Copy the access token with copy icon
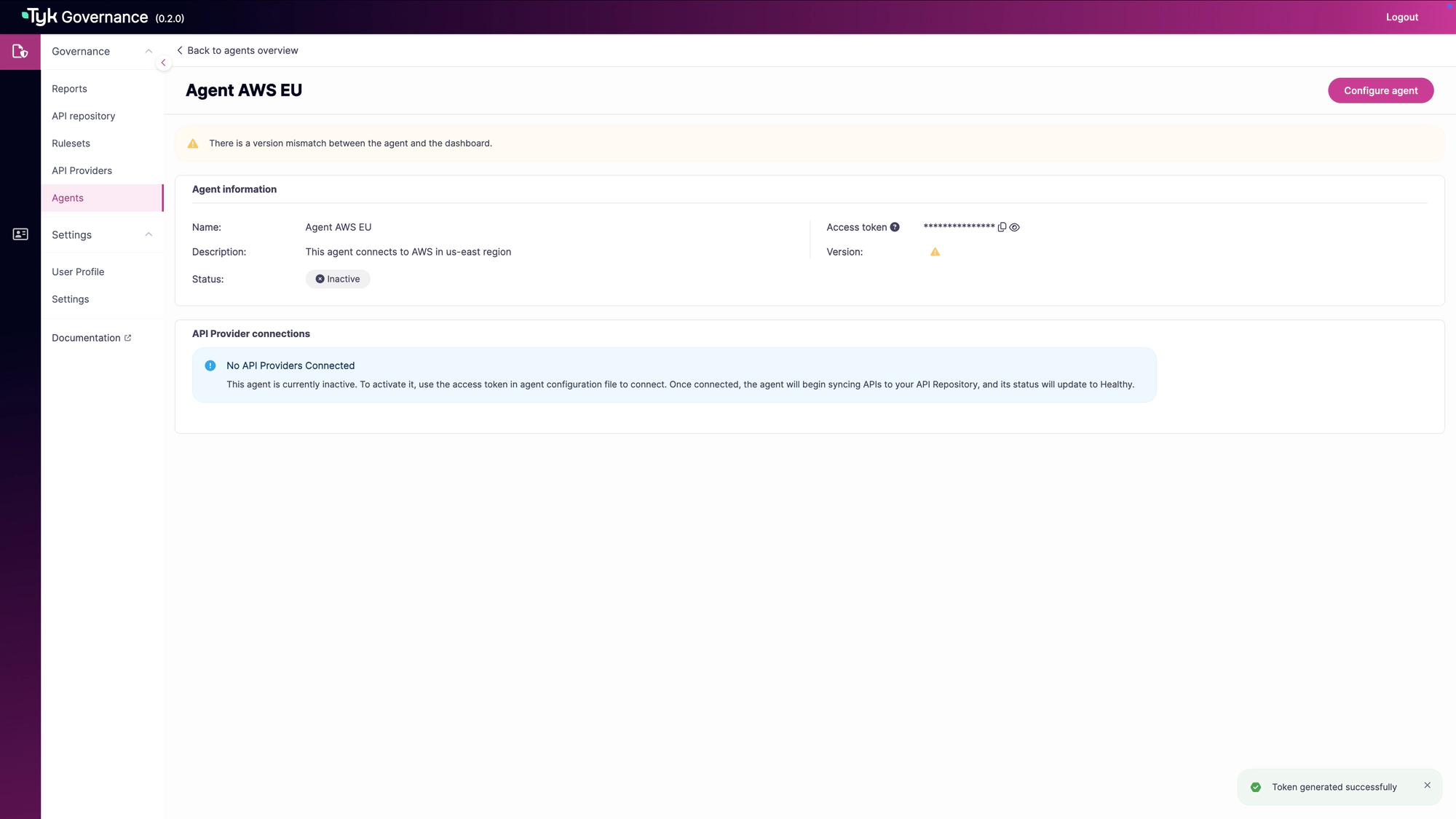Image resolution: width=1456 pixels, height=819 pixels. coord(1002,227)
